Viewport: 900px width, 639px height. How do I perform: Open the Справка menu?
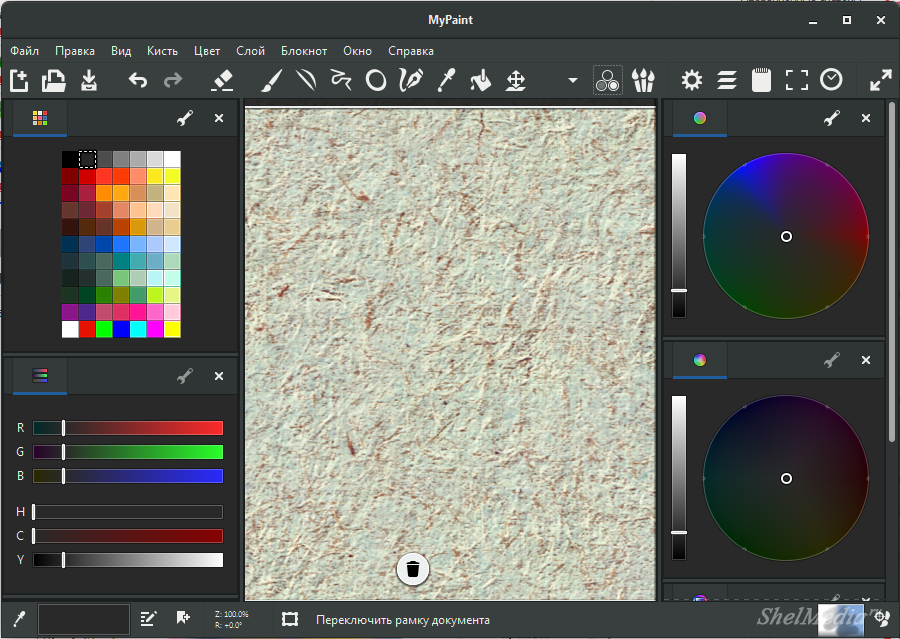pos(411,51)
